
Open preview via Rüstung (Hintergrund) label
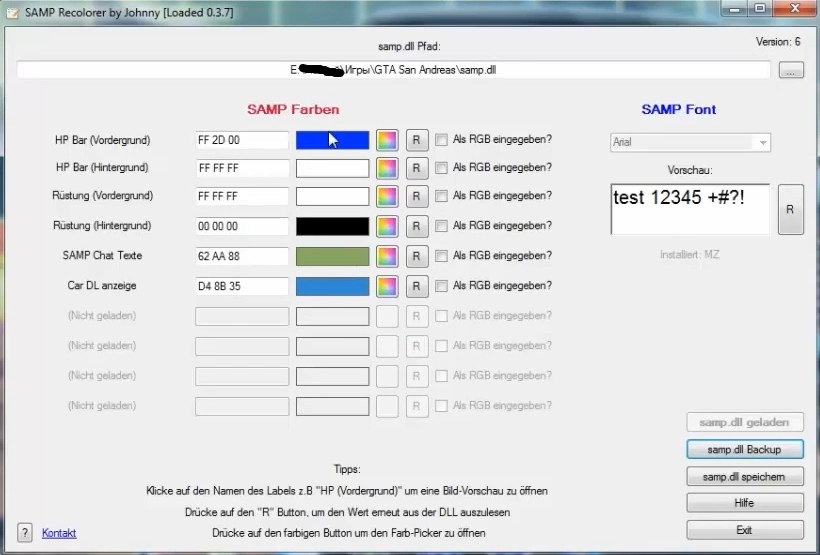click(102, 225)
